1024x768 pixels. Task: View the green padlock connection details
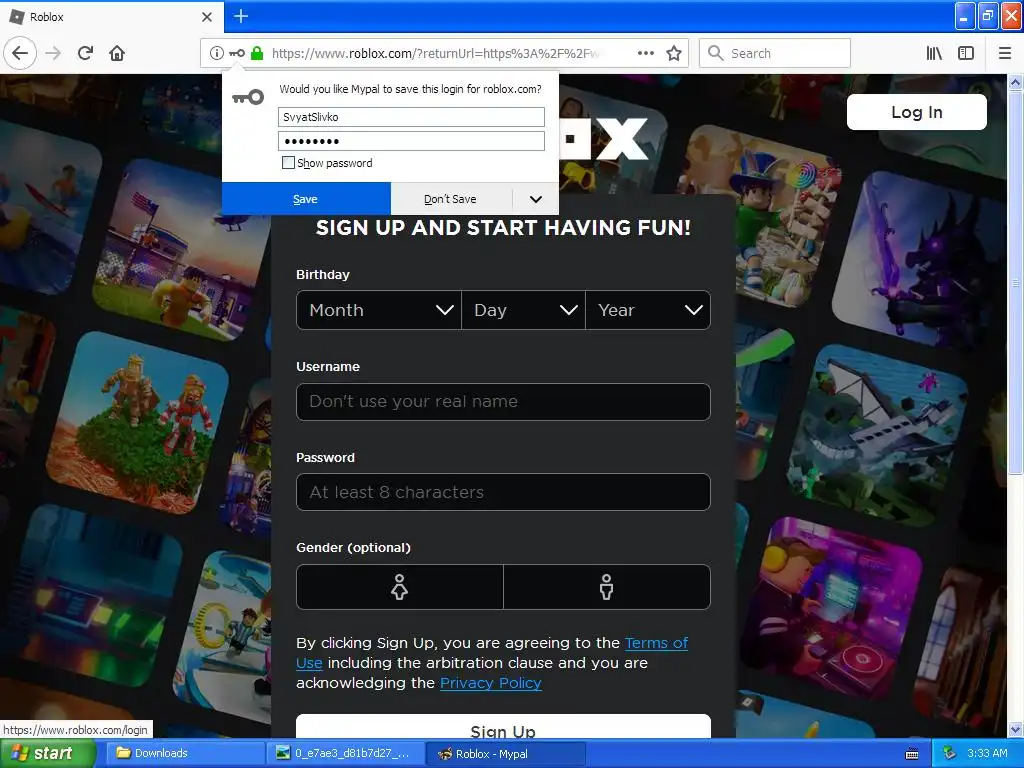(x=257, y=53)
